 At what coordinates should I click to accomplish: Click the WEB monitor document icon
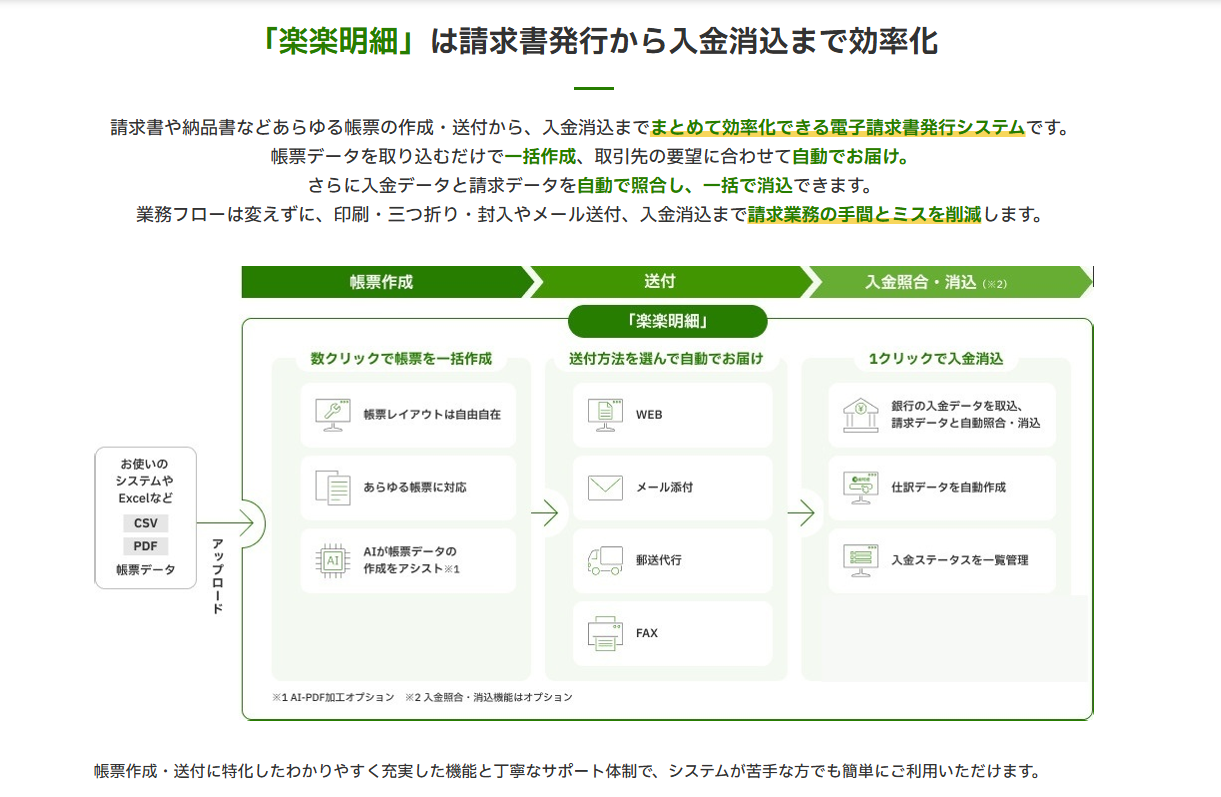tap(605, 414)
